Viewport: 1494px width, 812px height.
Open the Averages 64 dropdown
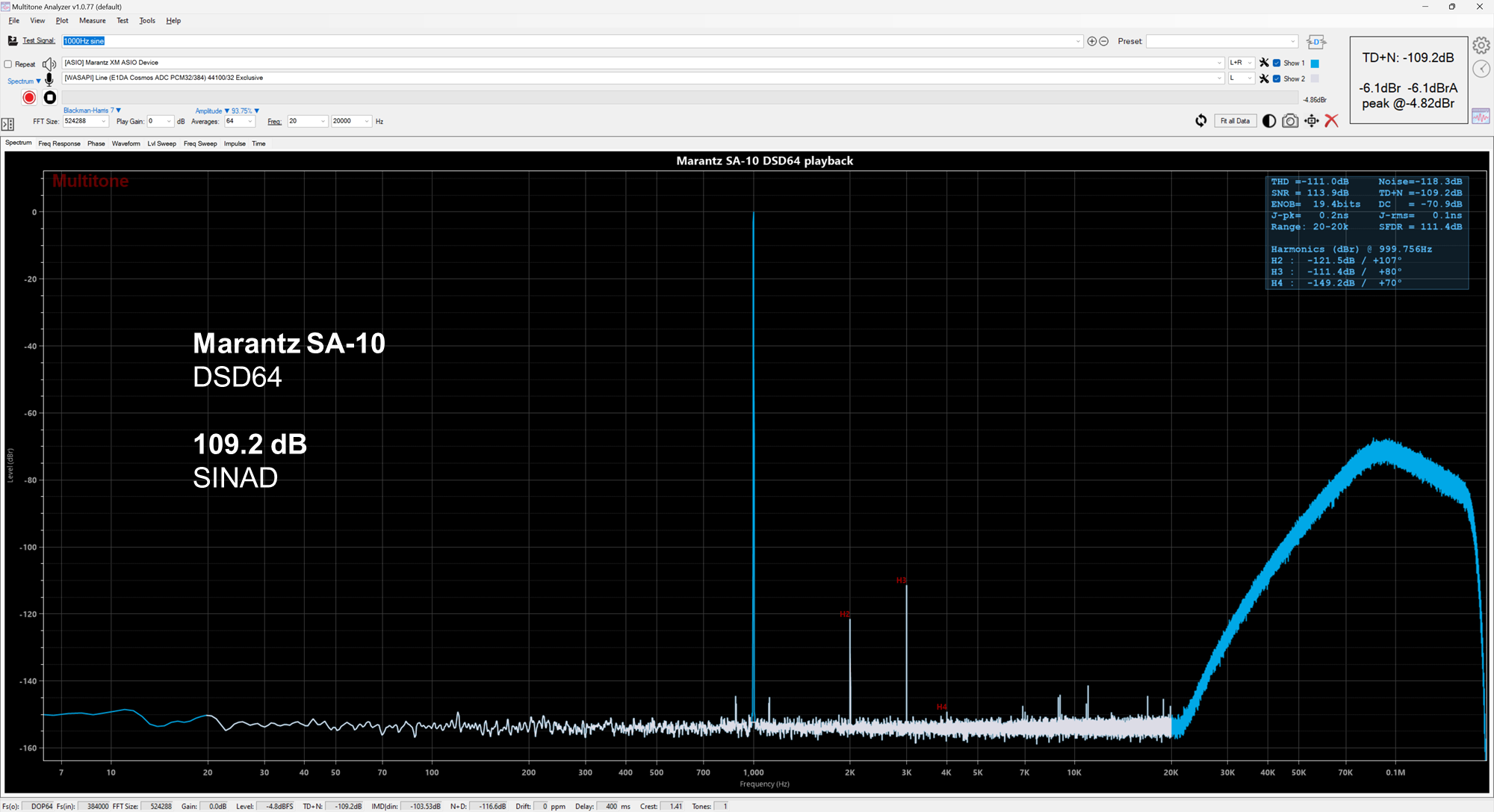click(x=249, y=121)
